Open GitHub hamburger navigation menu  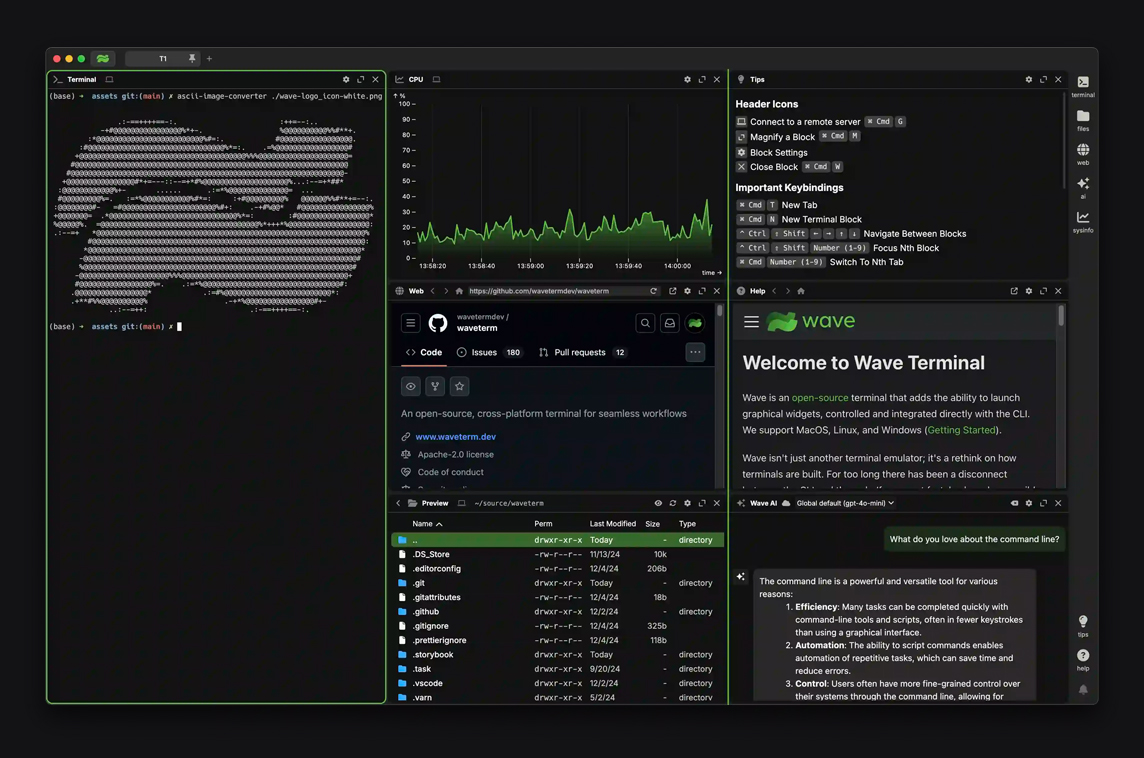pos(411,322)
